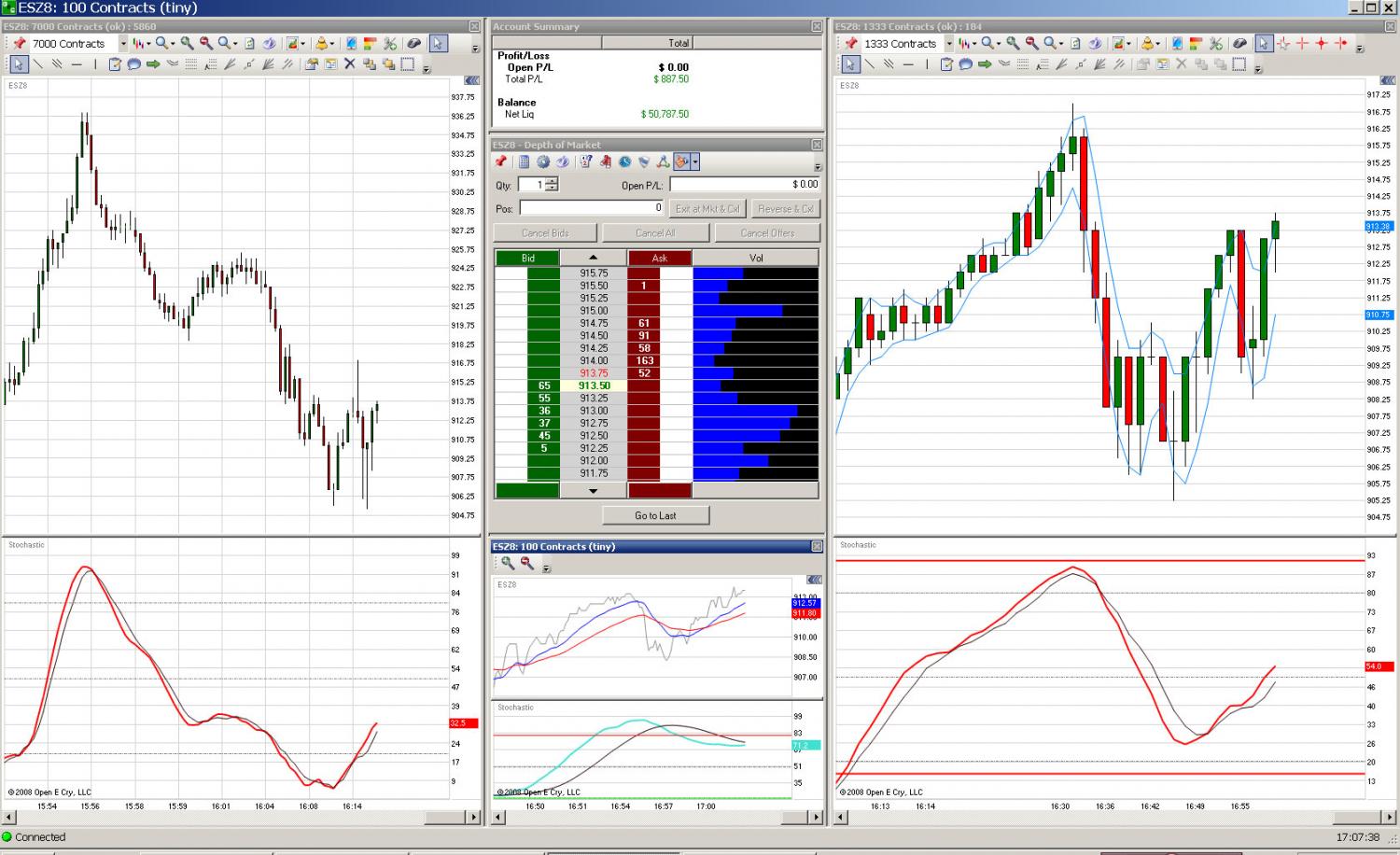
Task: Click the delete X icon on left drawing toolbar
Action: (349, 64)
